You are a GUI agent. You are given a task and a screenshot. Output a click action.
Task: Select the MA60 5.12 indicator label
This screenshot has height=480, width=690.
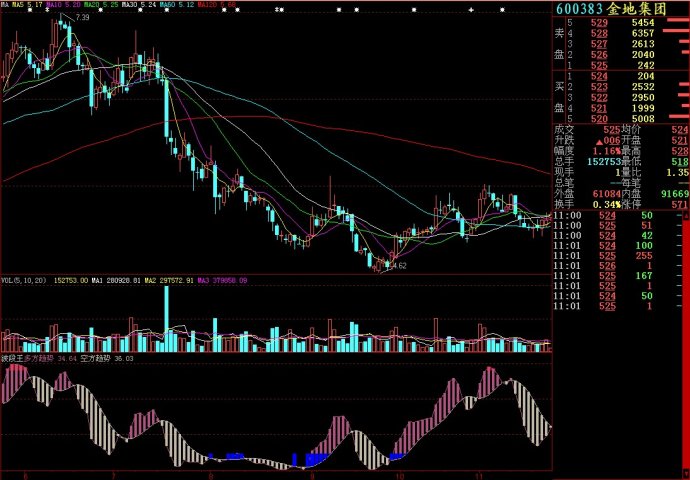177,5
